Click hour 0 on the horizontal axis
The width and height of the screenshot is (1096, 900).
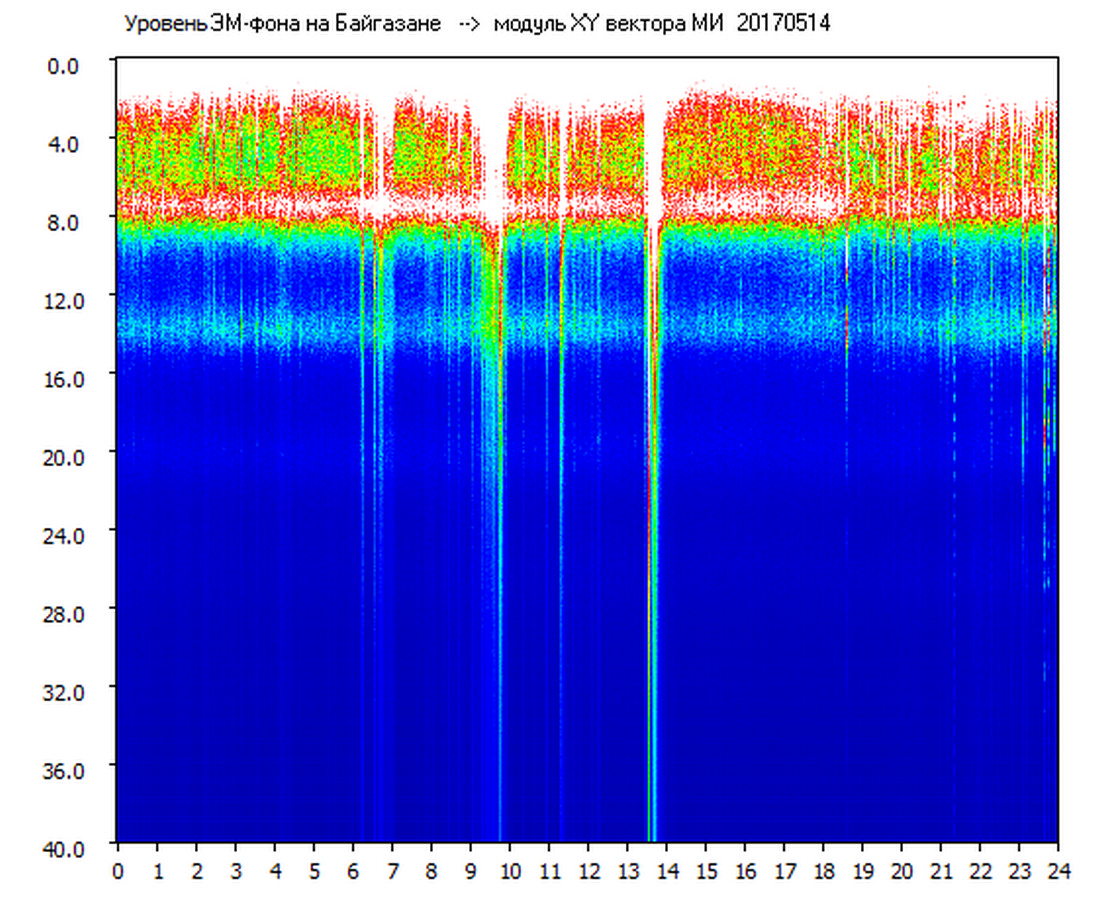click(118, 871)
